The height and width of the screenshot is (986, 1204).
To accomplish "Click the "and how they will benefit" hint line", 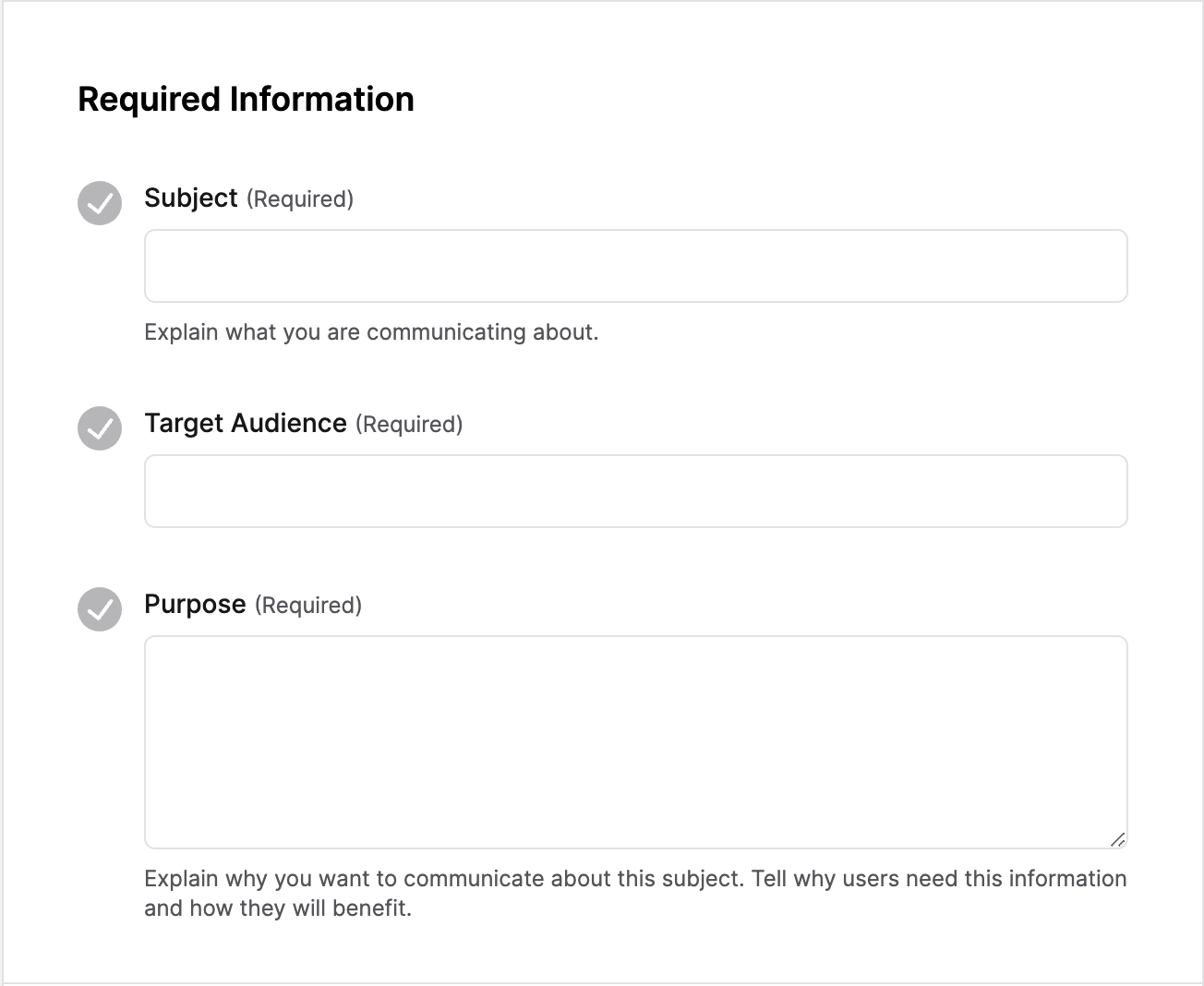I will tap(277, 908).
